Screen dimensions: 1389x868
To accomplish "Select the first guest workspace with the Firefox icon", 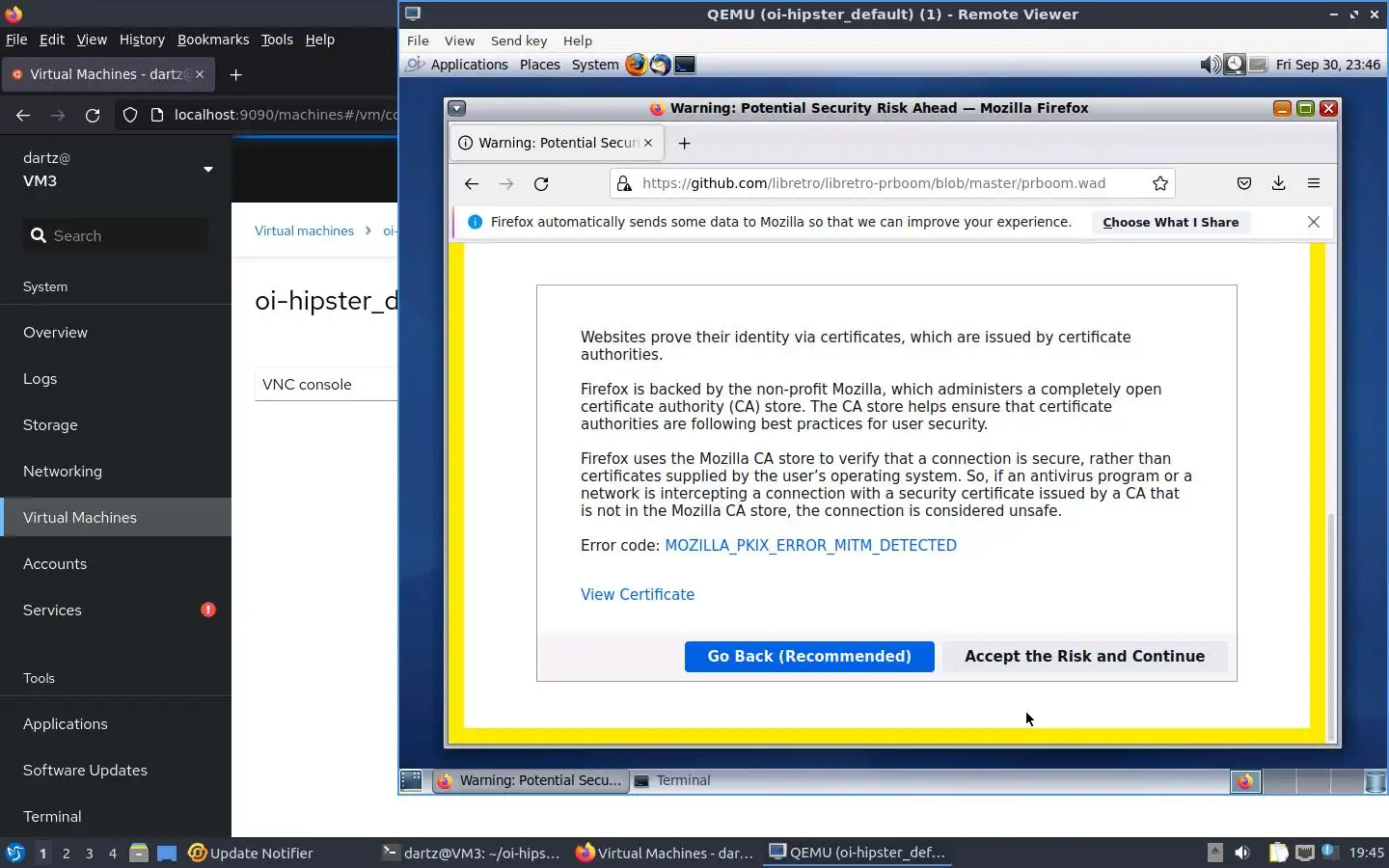I will (x=1245, y=781).
